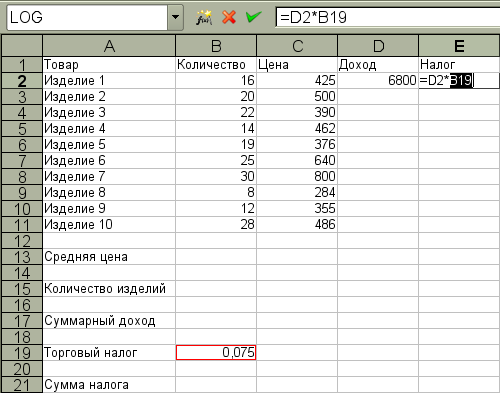500x393 pixels.
Task: Click price cell with value 640
Action: [297, 161]
